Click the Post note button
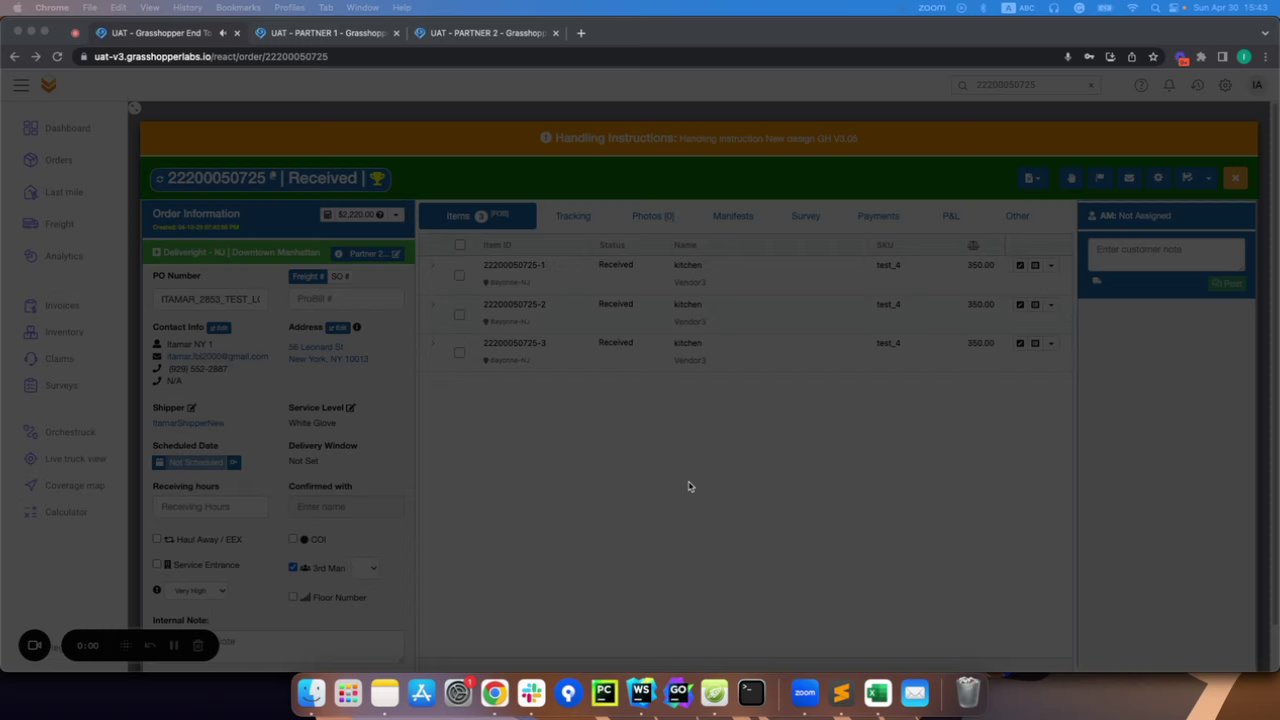Viewport: 1280px width, 720px height. click(1227, 284)
